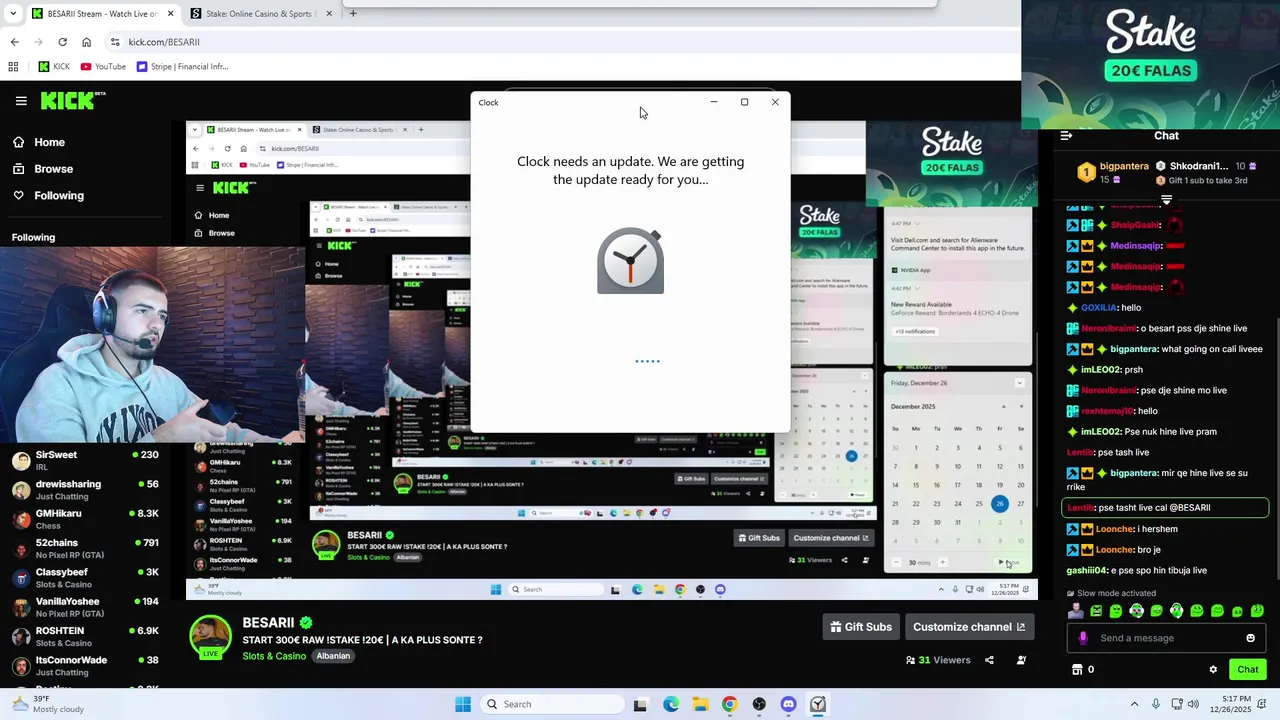Open the Kick hamburger menu
The width and height of the screenshot is (1280, 720).
point(21,101)
